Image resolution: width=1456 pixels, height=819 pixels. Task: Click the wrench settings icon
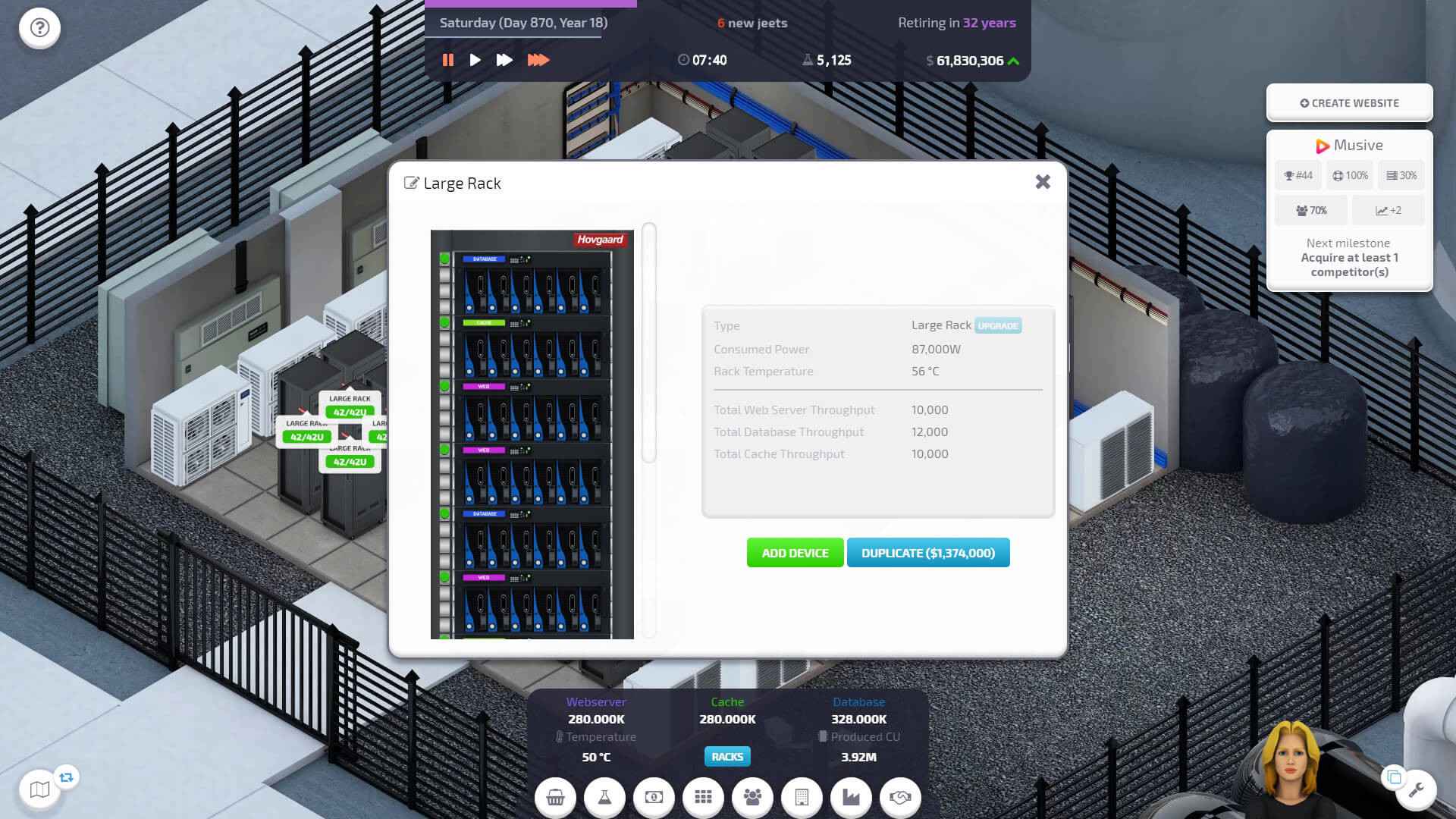coord(1415,790)
